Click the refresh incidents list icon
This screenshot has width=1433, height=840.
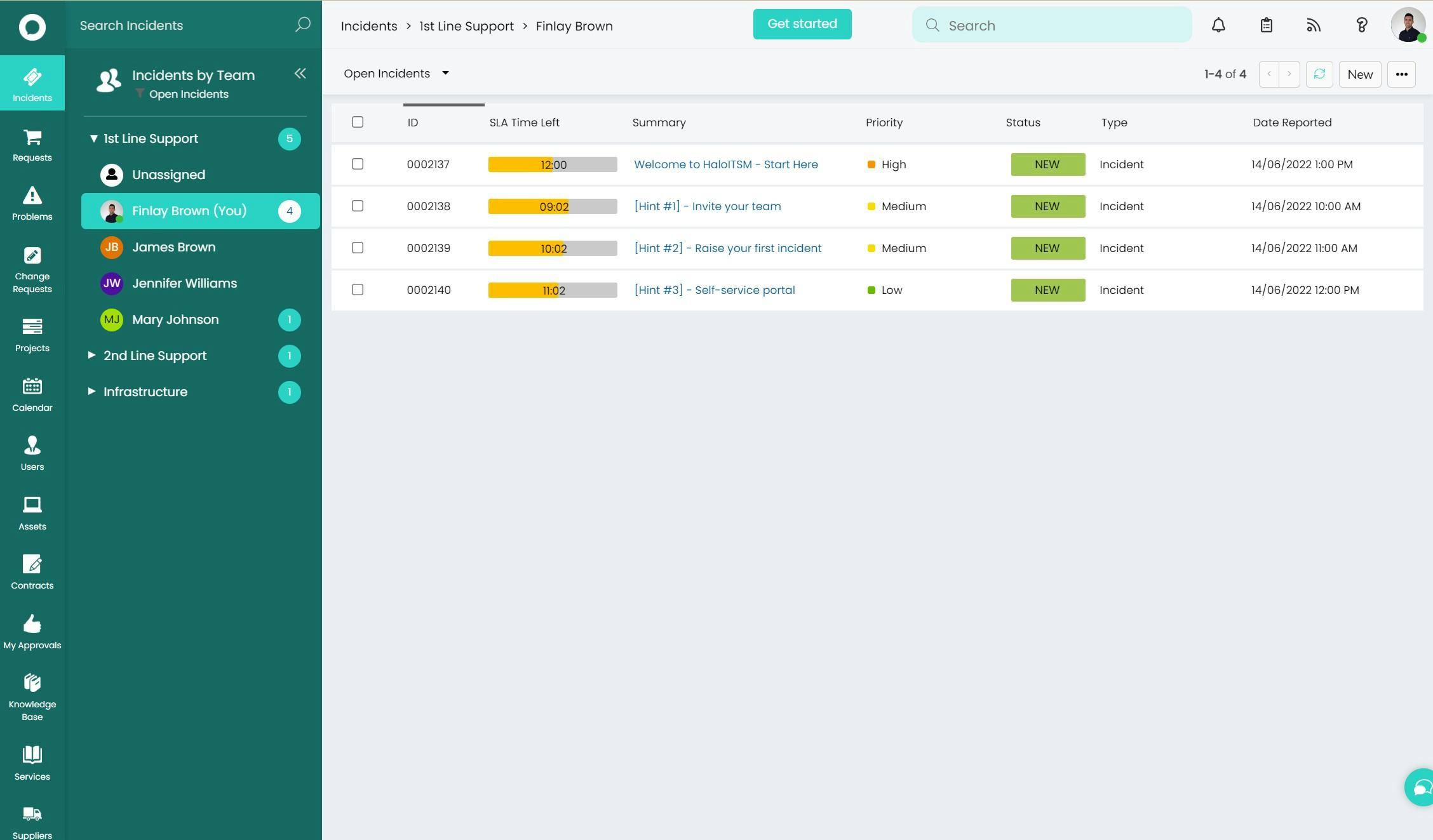[x=1319, y=74]
